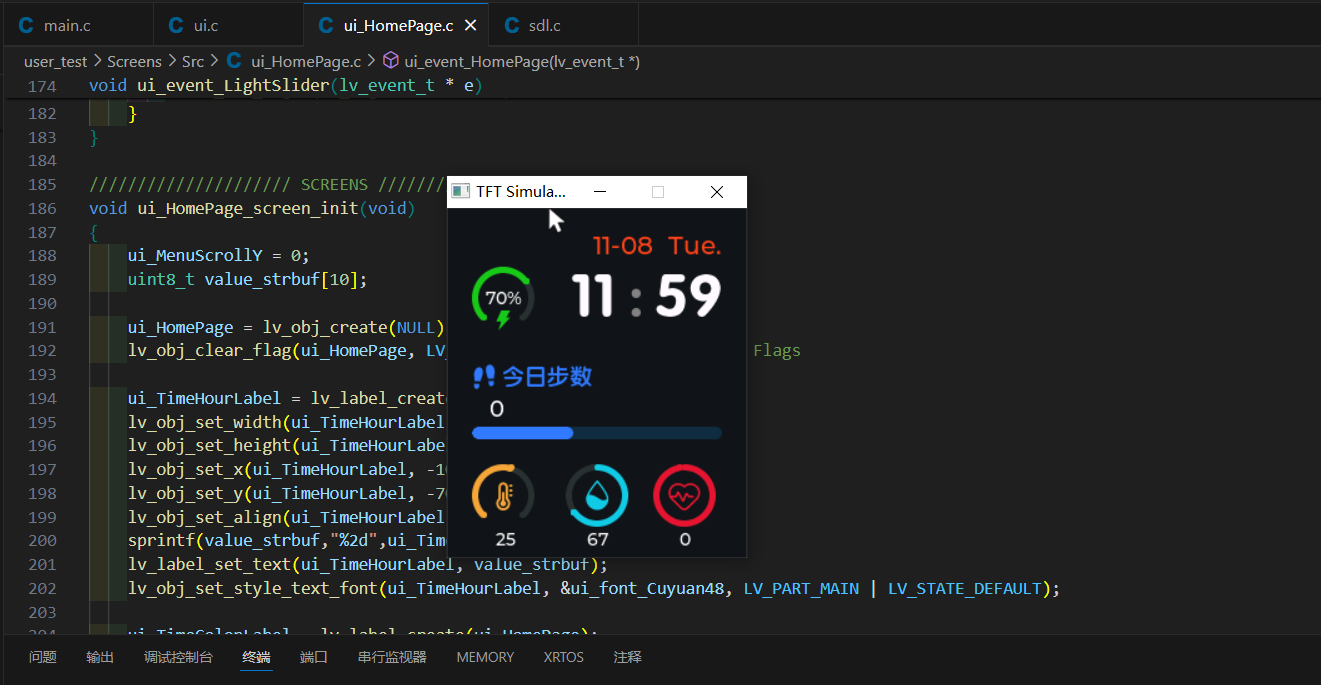Click the red heart rate gauge
The height and width of the screenshot is (685, 1321).
[x=685, y=495]
